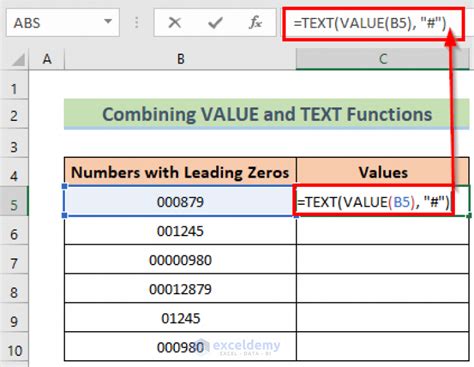Click empty Values cell next to 001245

383,230
